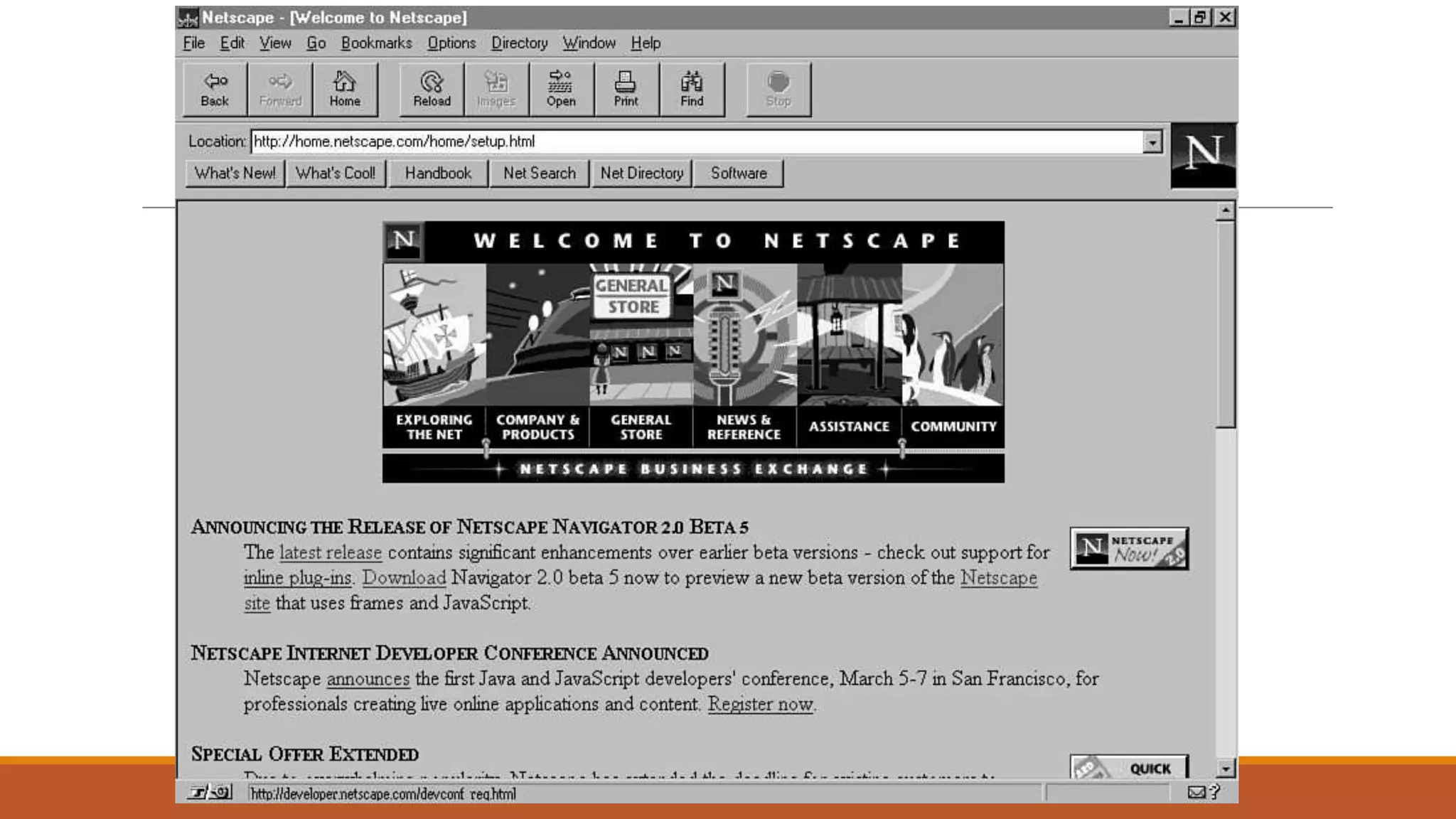1456x819 pixels.
Task: Open News & Reference tower image
Action: click(745, 335)
